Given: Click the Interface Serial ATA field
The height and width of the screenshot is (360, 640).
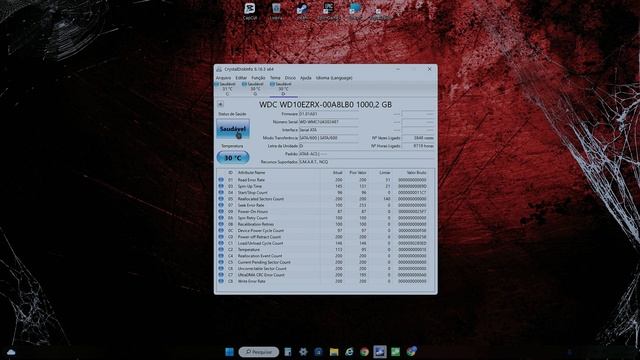Looking at the screenshot, I should click(x=329, y=130).
